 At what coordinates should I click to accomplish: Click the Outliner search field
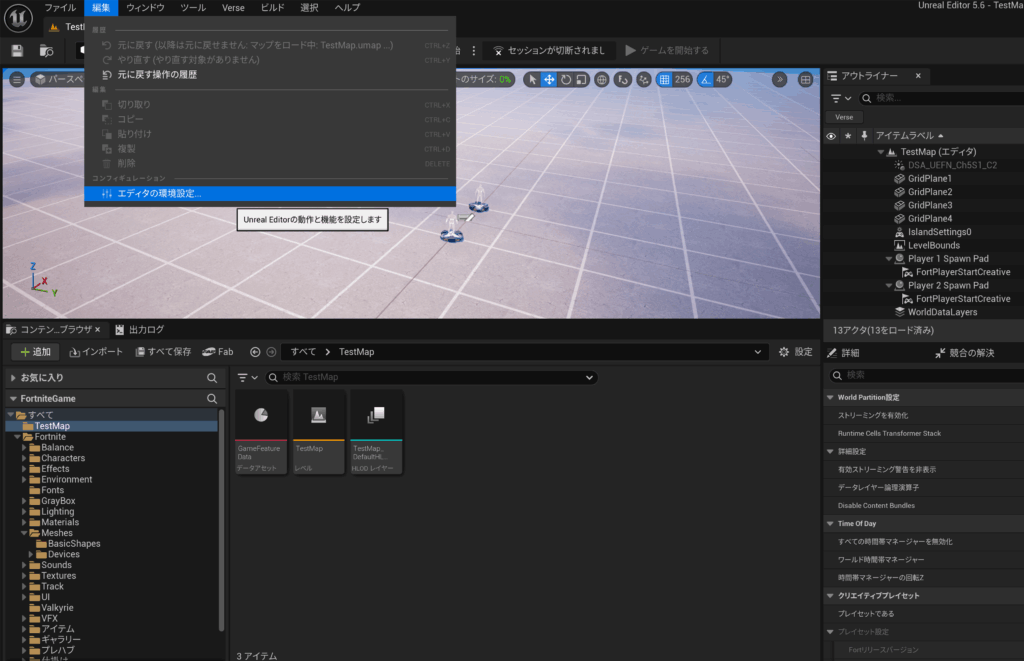pos(944,98)
